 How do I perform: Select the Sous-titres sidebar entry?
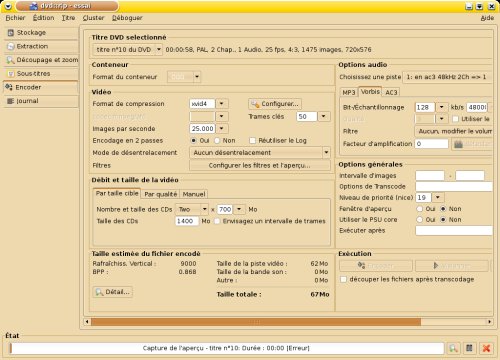41,74
